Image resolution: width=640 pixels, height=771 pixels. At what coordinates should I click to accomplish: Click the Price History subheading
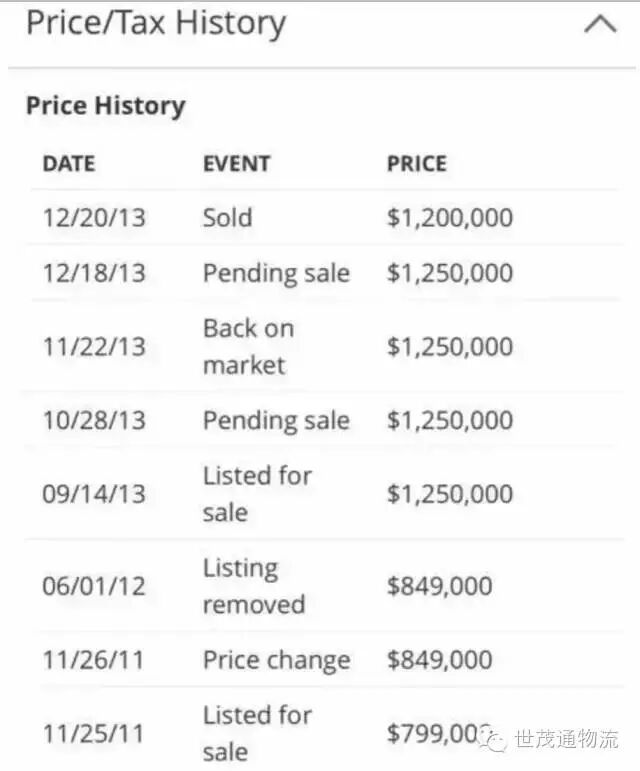[x=105, y=106]
